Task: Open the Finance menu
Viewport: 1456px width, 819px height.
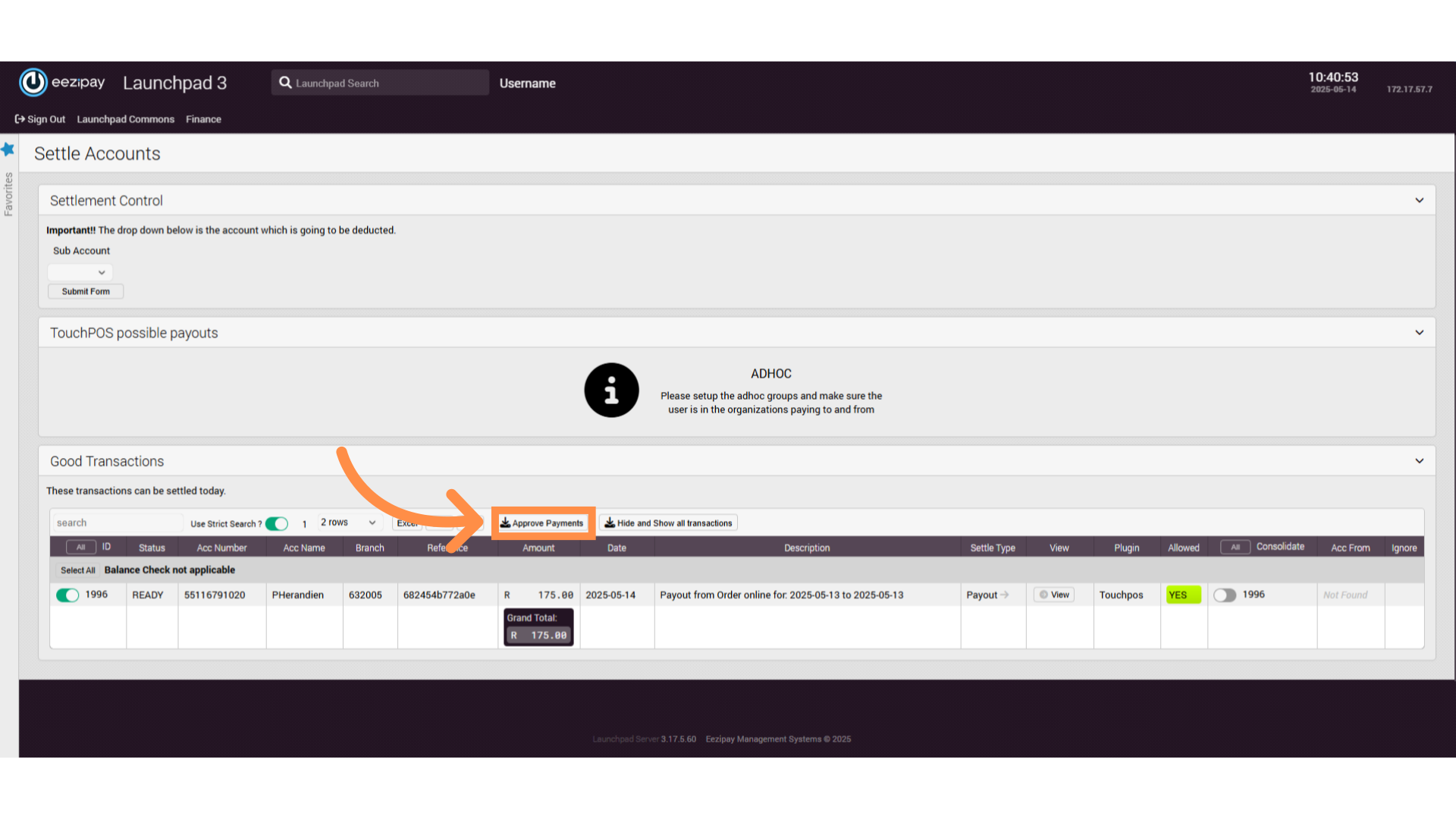Action: [203, 119]
